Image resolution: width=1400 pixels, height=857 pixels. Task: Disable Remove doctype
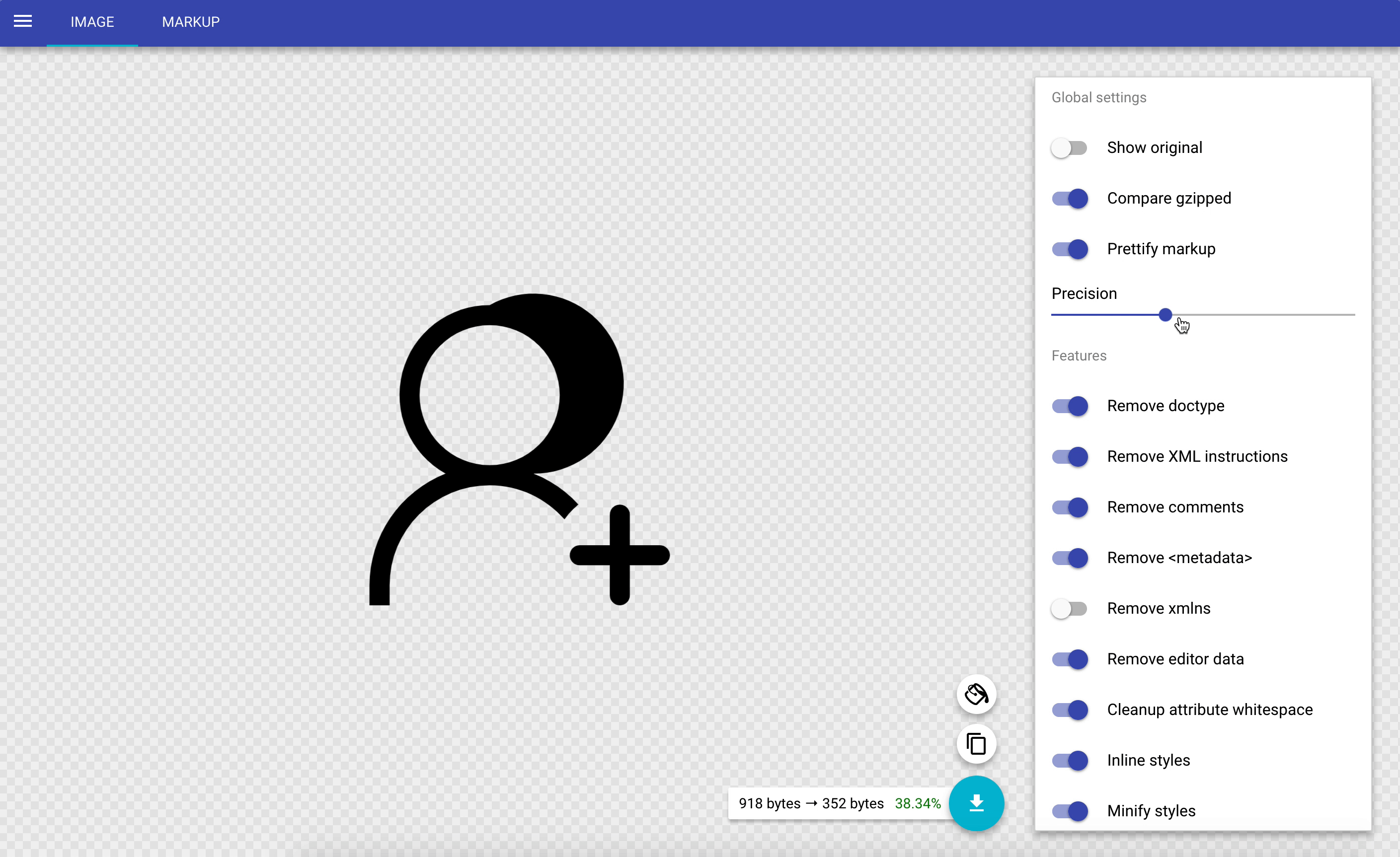[x=1070, y=406]
